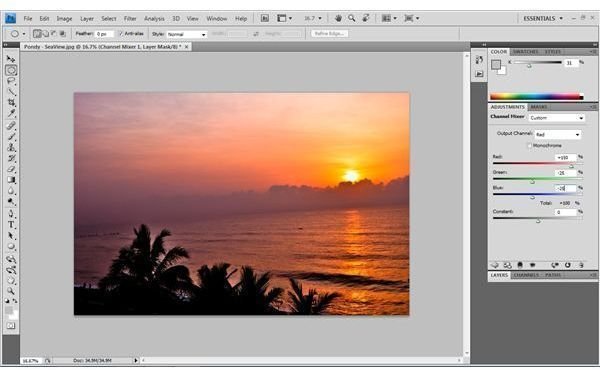Click Hand tool in application bar
600x370 pixels.
coord(338,18)
